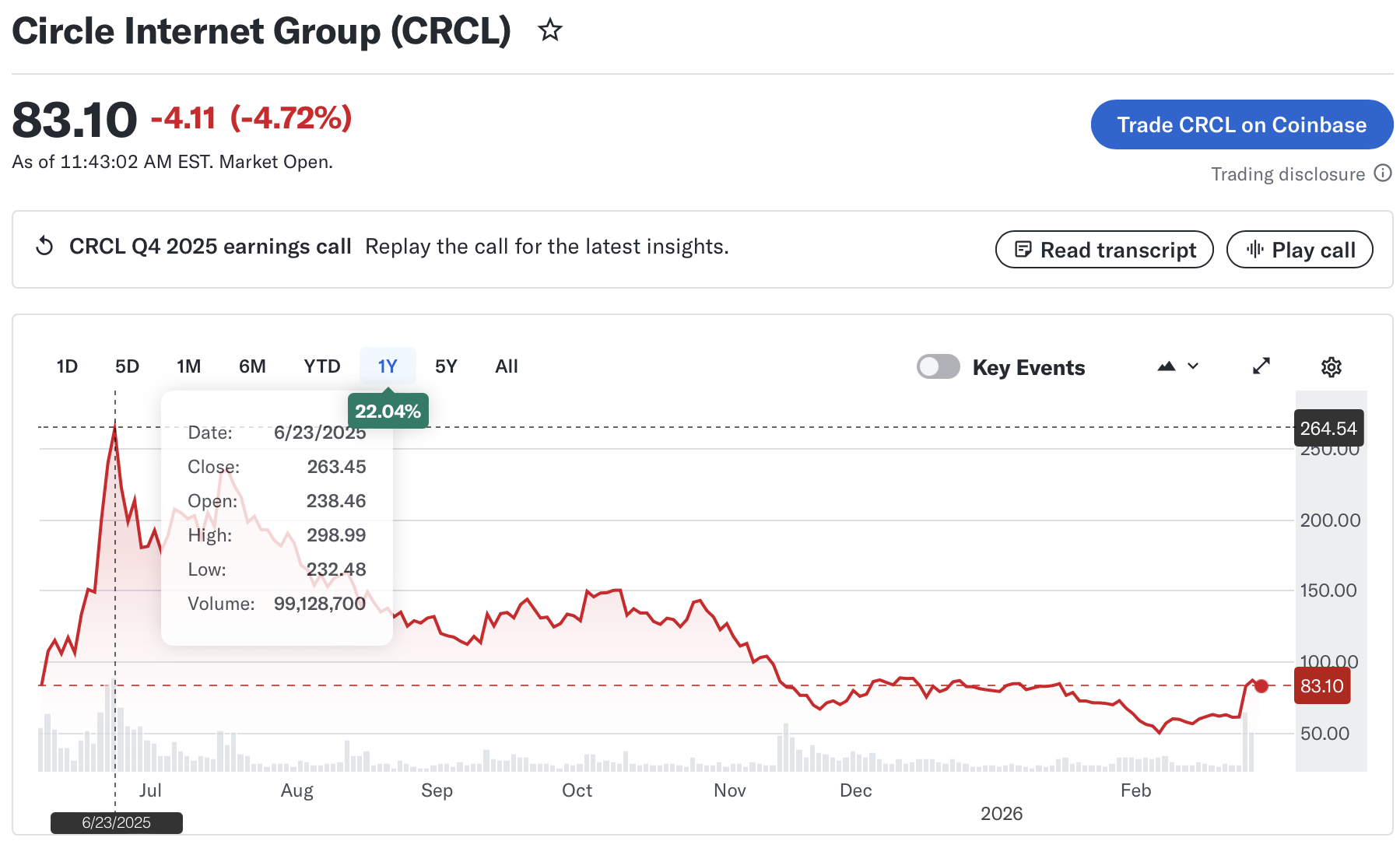Switch to the 1D chart range
This screenshot has height=841, width=1400.
coord(67,366)
